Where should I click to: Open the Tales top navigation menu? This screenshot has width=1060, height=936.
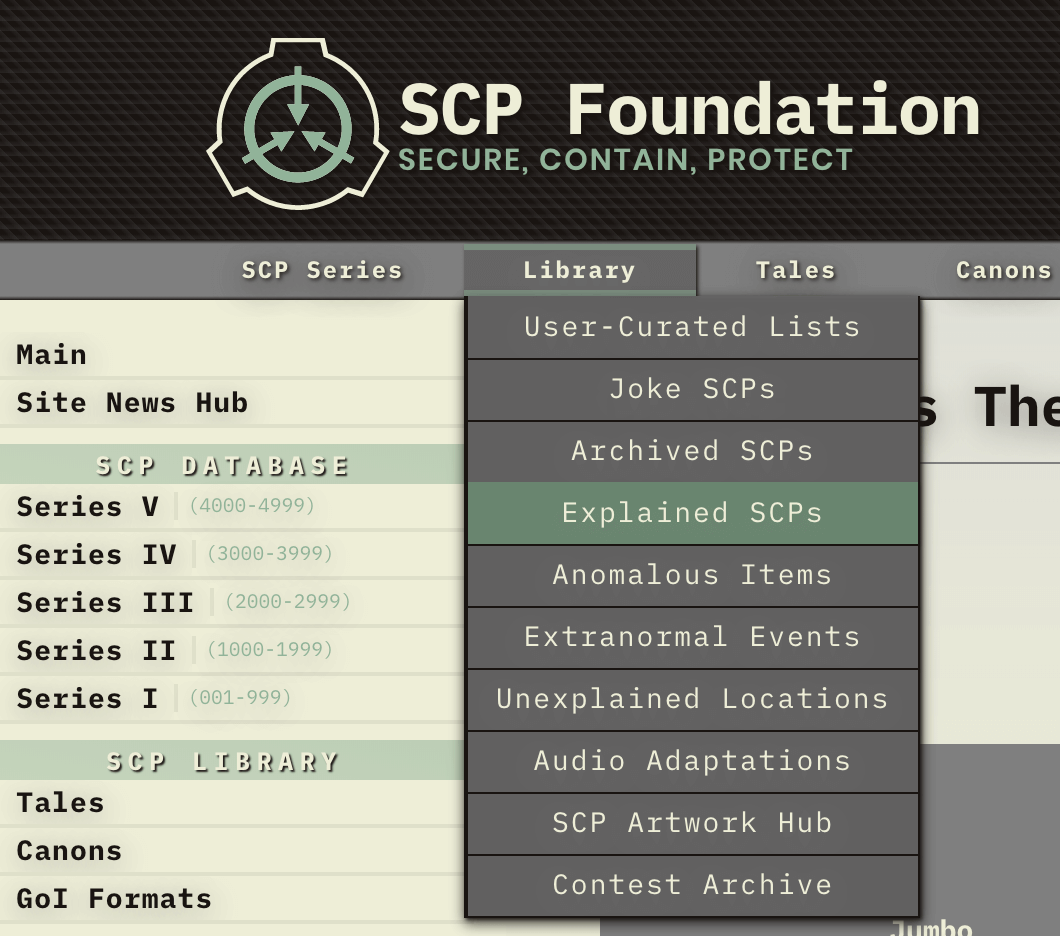click(x=795, y=270)
